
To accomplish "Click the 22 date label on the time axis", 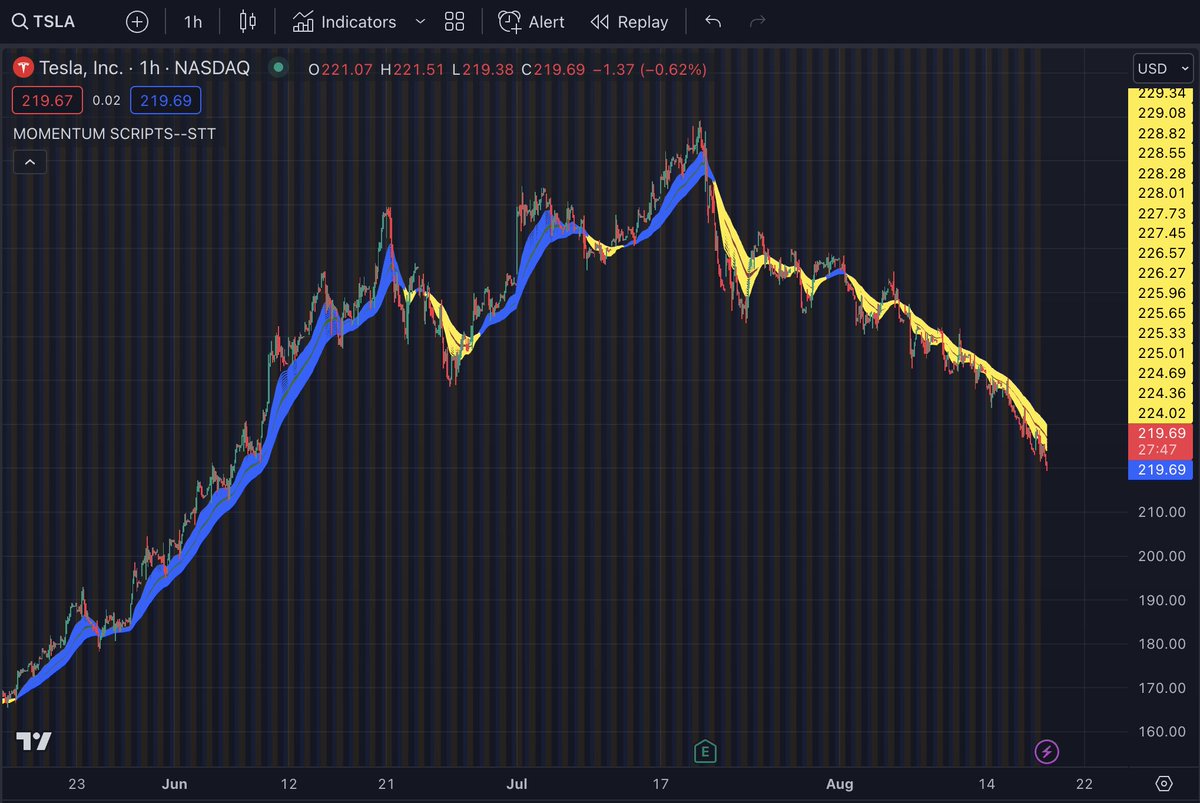I will coord(1084,783).
